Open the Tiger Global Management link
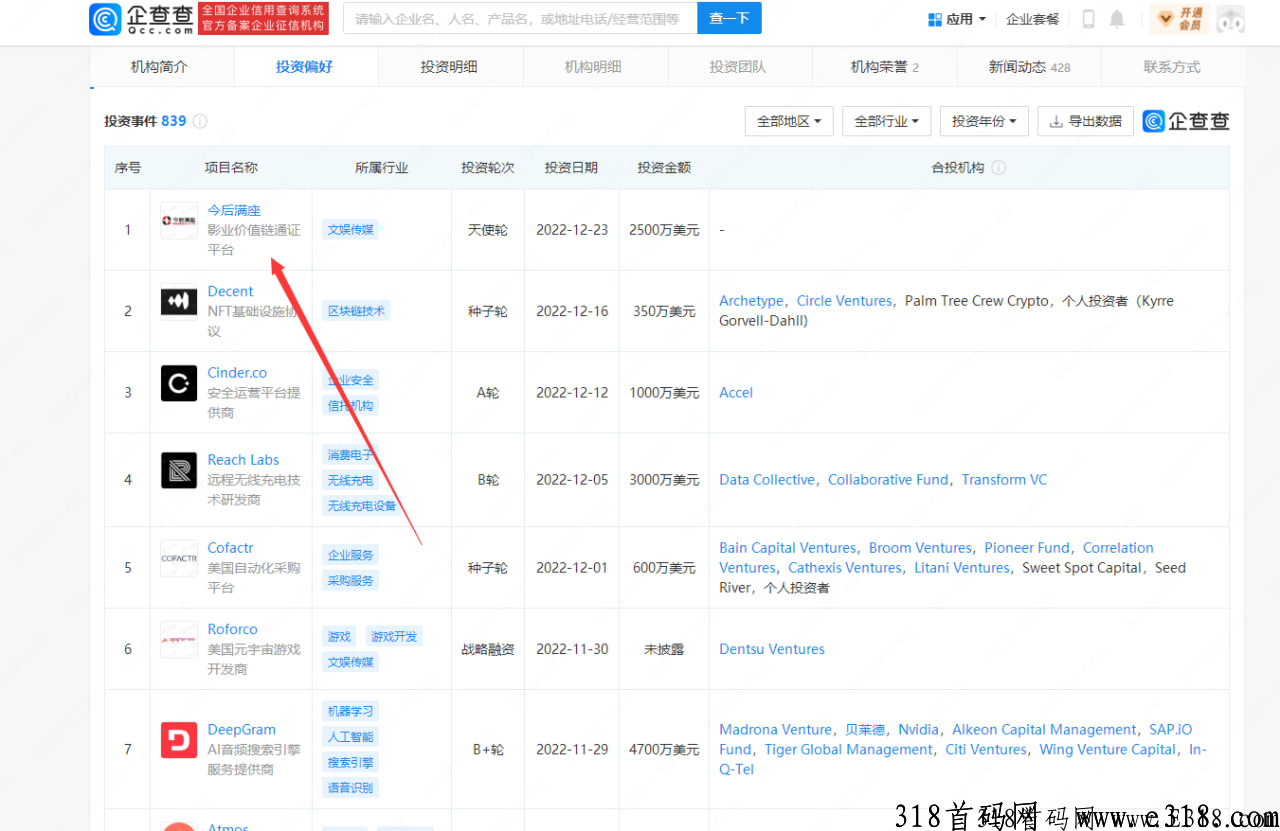Viewport: 1280px width, 831px height. tap(848, 750)
